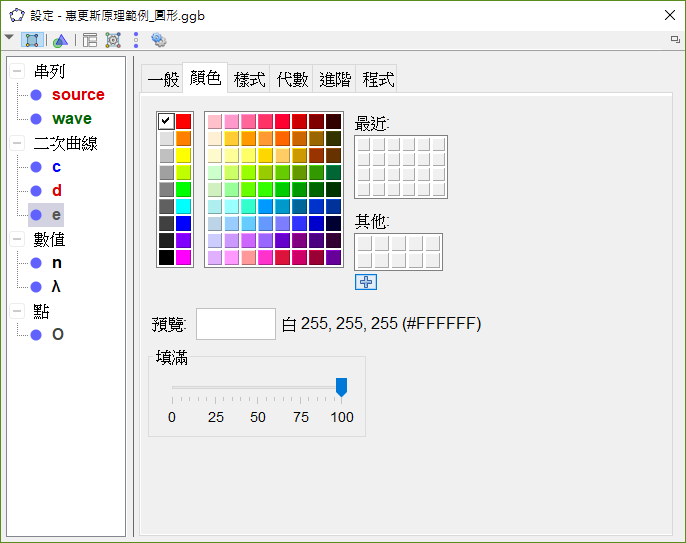
Task: Open the Objects properties section icon
Action: tap(32, 40)
